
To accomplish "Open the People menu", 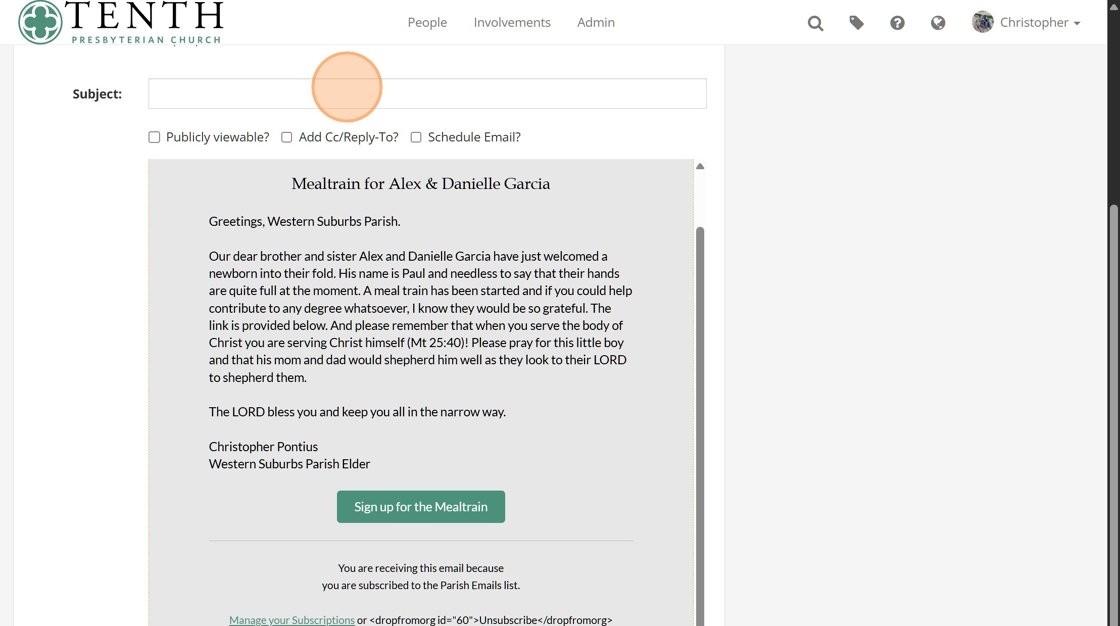I will click(427, 22).
